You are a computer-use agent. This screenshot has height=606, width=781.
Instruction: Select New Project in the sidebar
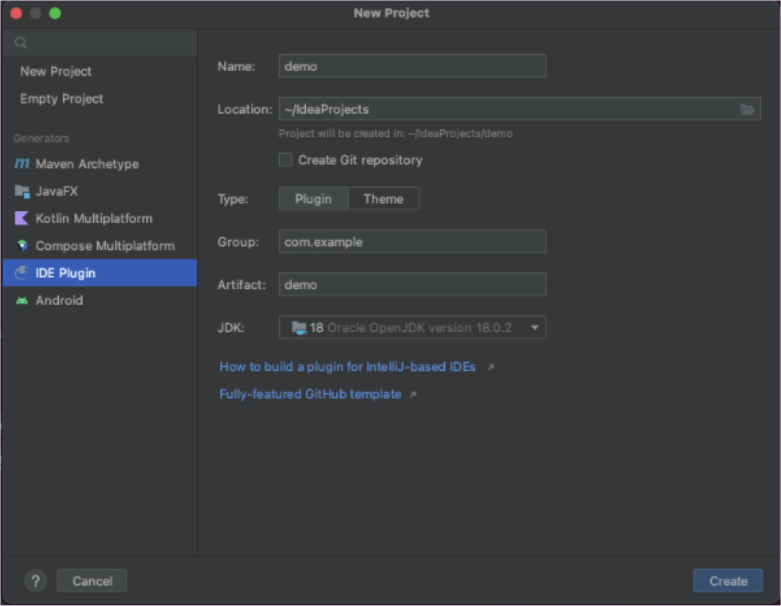tap(56, 71)
